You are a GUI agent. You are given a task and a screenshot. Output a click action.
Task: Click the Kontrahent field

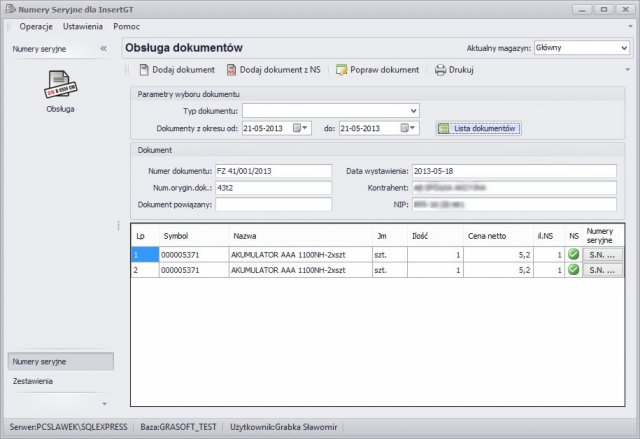pos(514,188)
